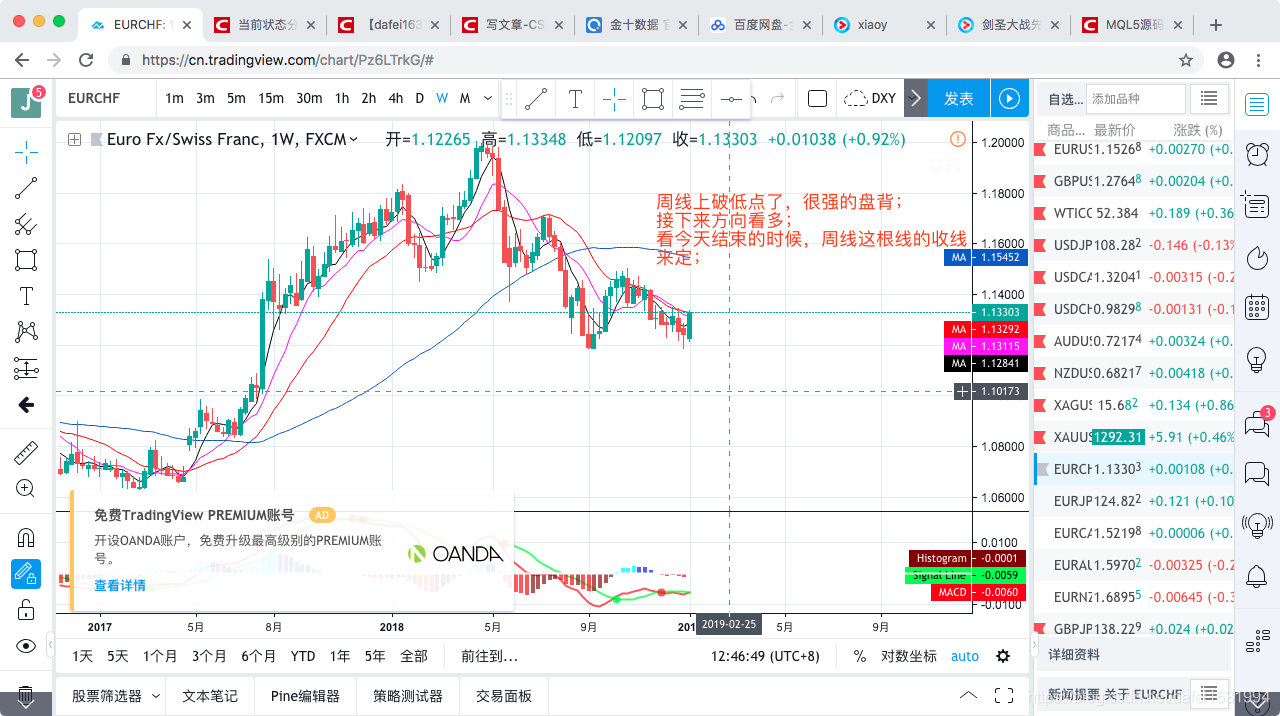Open the 交易面板 tab
The width and height of the screenshot is (1280, 716).
(x=504, y=695)
